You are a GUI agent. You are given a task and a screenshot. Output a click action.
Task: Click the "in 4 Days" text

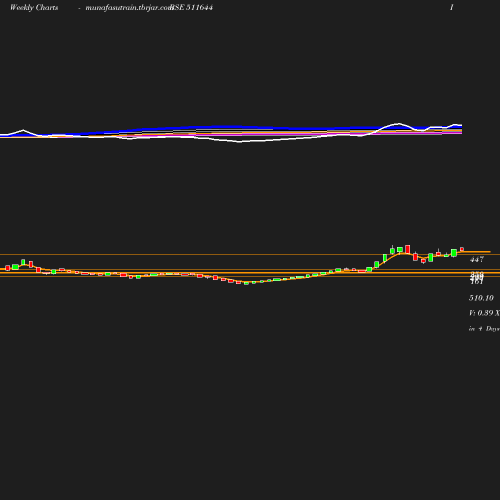click(484, 329)
